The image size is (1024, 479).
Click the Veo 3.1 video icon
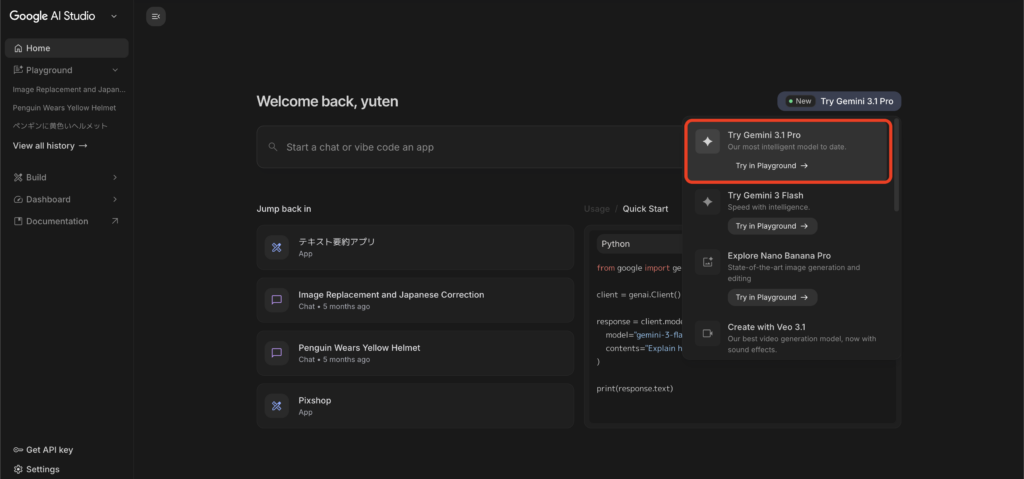click(x=708, y=333)
